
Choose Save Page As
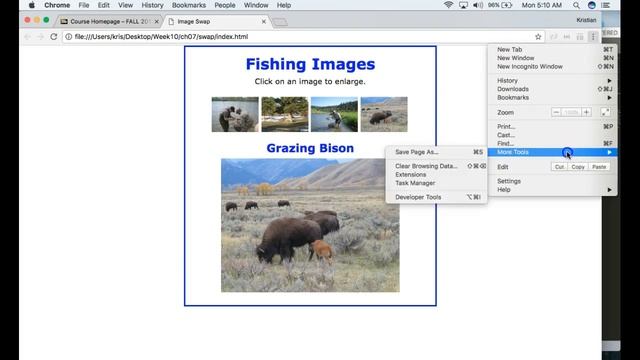coord(436,152)
